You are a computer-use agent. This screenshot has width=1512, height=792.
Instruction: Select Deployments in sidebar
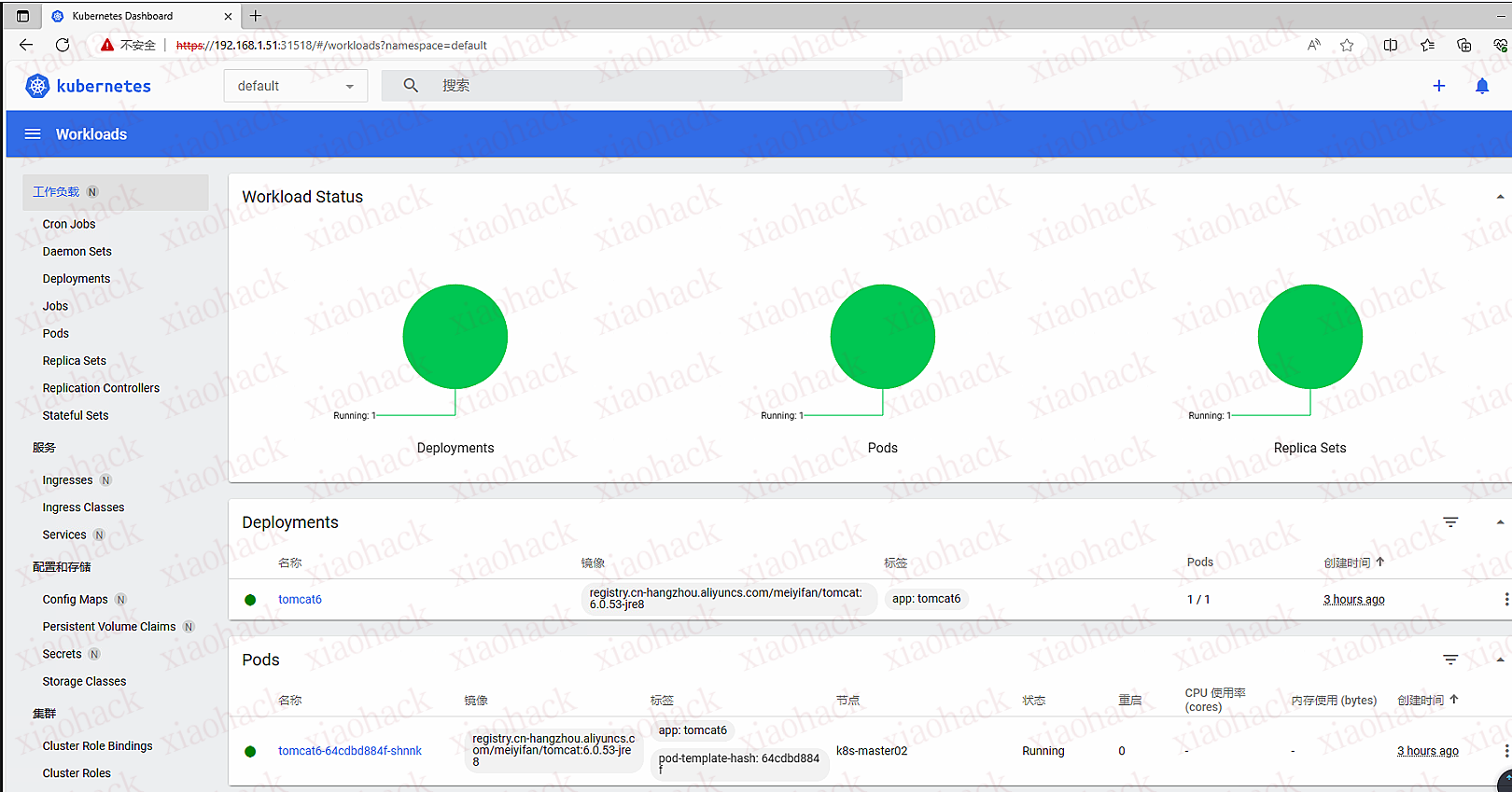click(77, 278)
